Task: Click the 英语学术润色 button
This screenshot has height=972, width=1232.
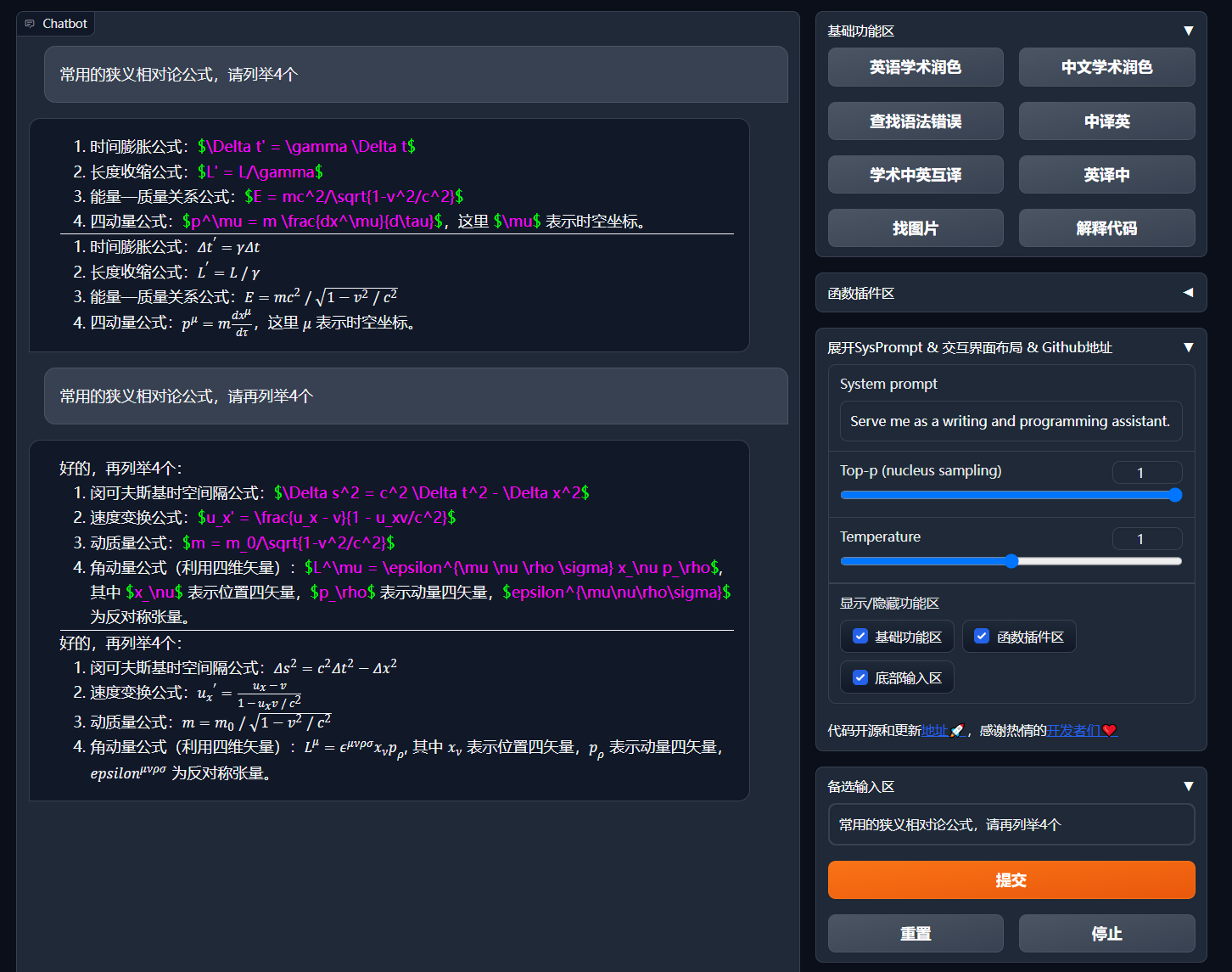Action: [x=915, y=67]
